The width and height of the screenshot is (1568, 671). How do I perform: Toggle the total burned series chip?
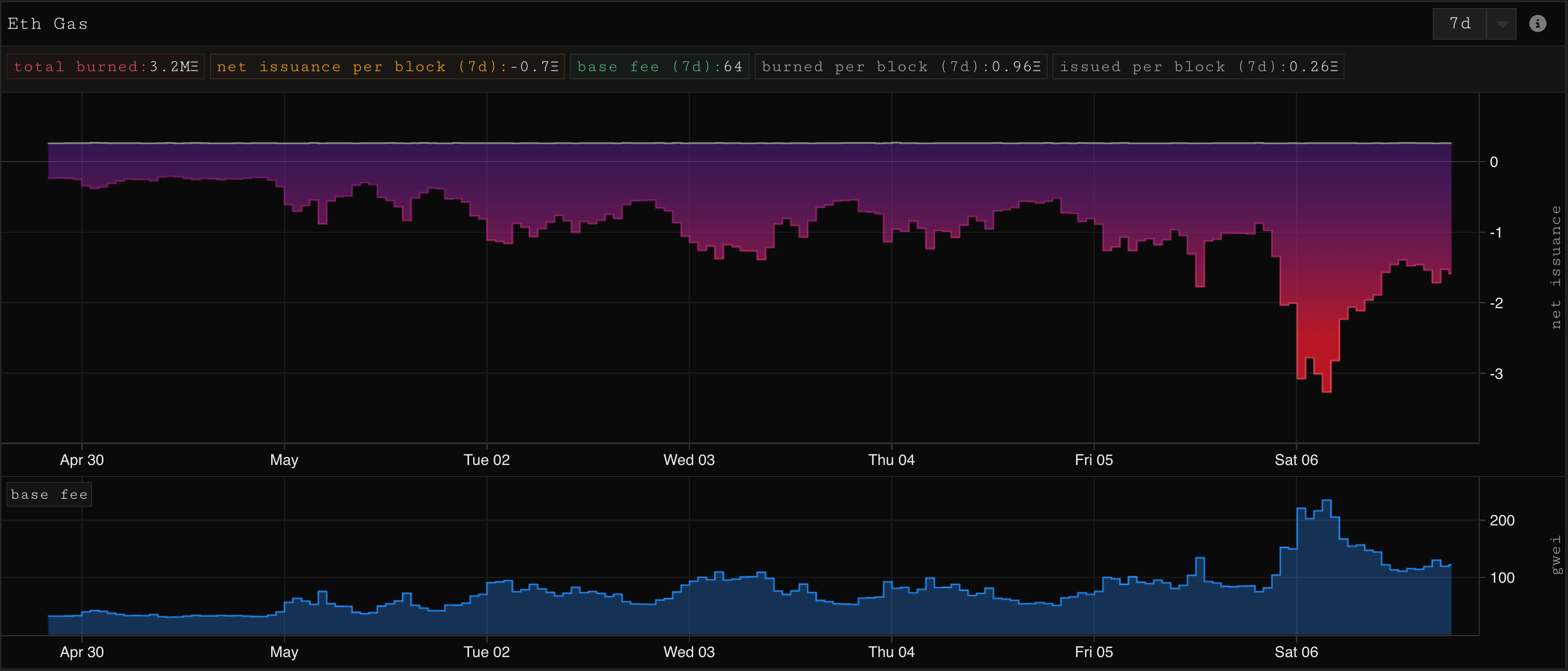105,66
